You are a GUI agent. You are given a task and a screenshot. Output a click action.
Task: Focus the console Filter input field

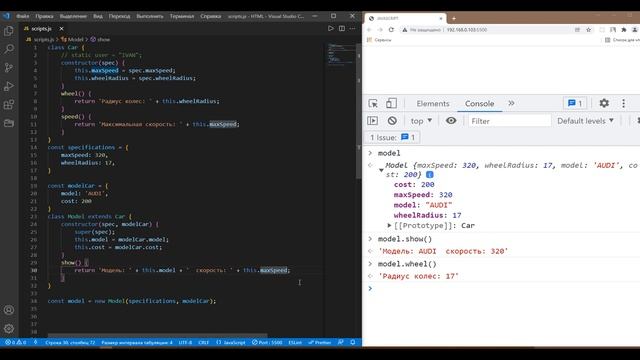coord(509,121)
